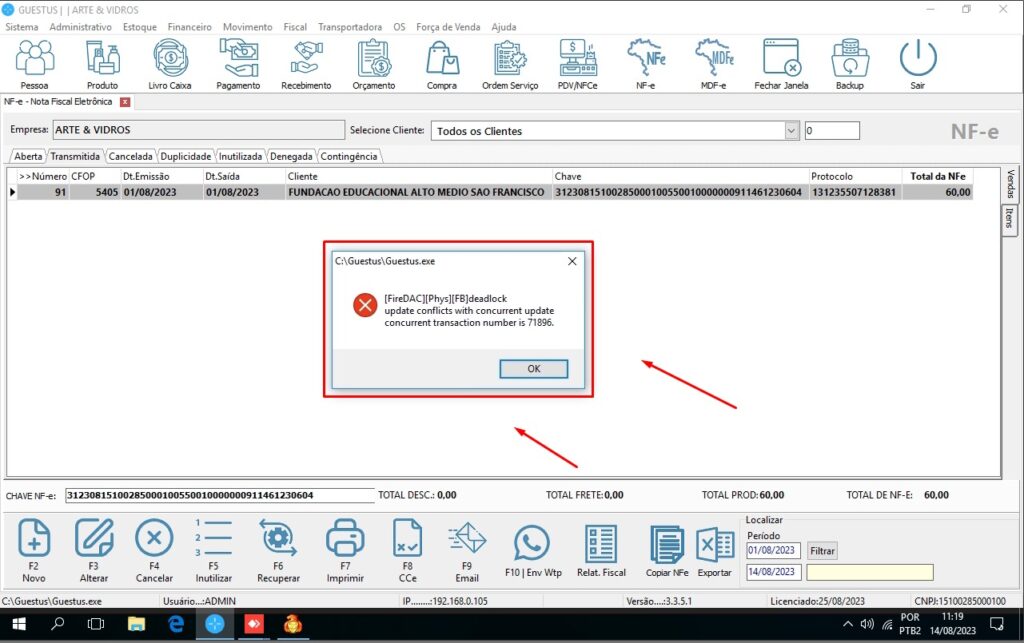This screenshot has width=1024, height=643.
Task: Open the Pessoa module icon
Action: 35,60
